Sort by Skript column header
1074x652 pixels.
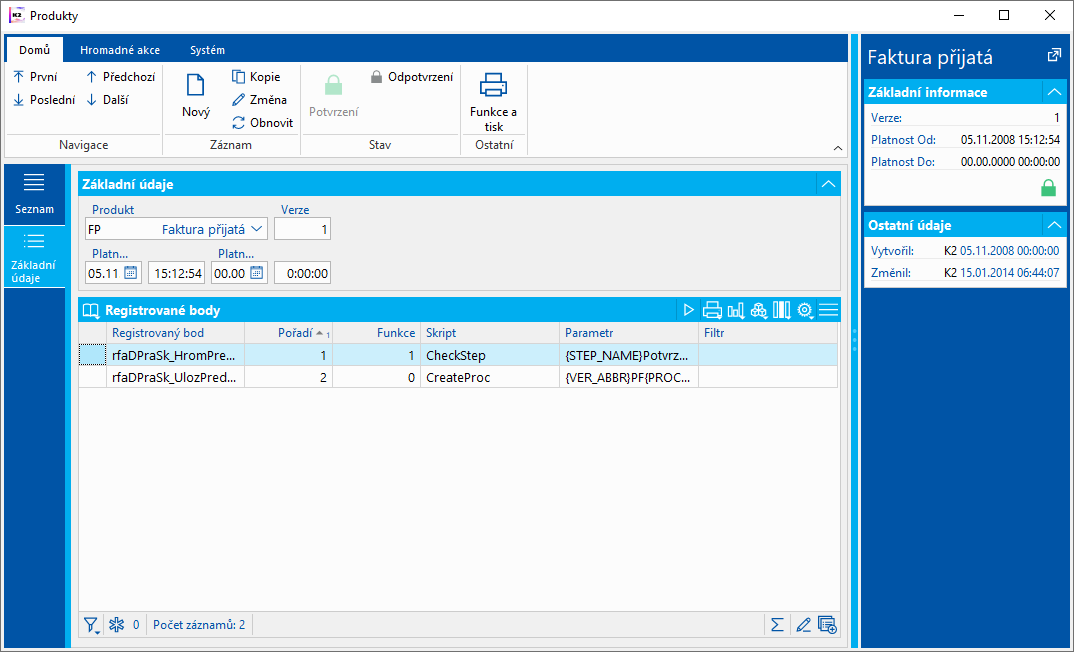point(490,333)
